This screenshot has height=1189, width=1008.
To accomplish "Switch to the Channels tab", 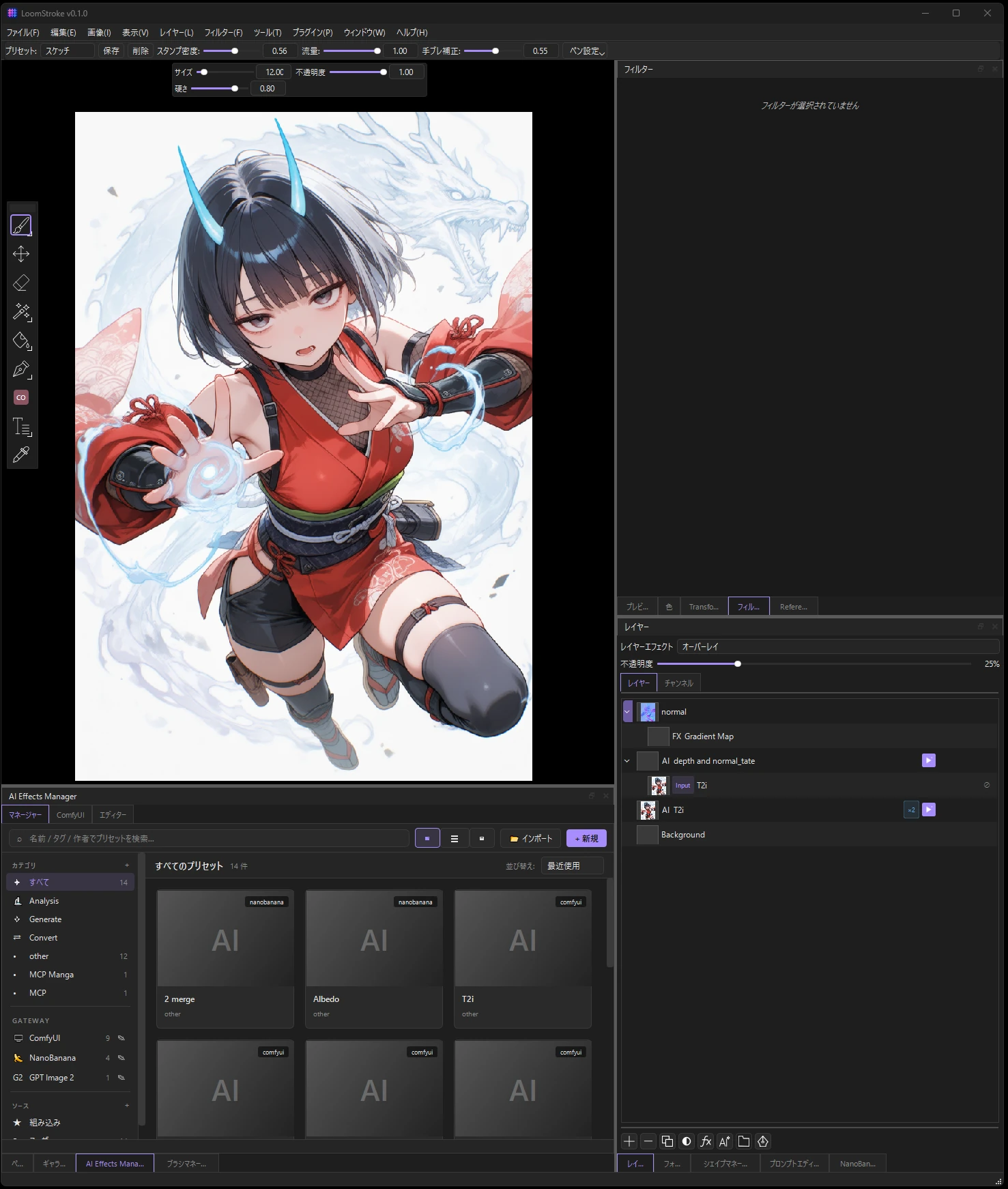I will 678,683.
